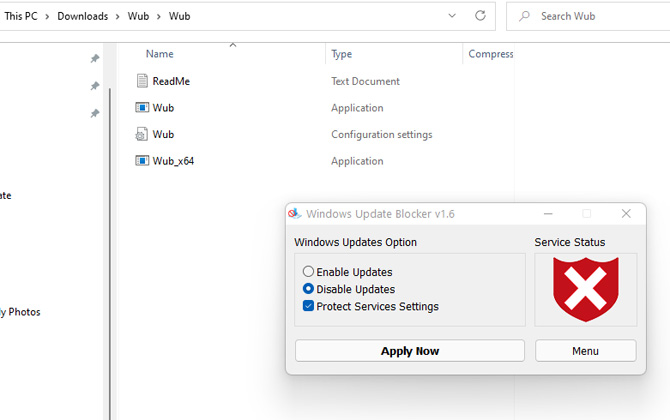Select the Disable Updates radio button
This screenshot has width=670, height=420.
pyautogui.click(x=308, y=289)
